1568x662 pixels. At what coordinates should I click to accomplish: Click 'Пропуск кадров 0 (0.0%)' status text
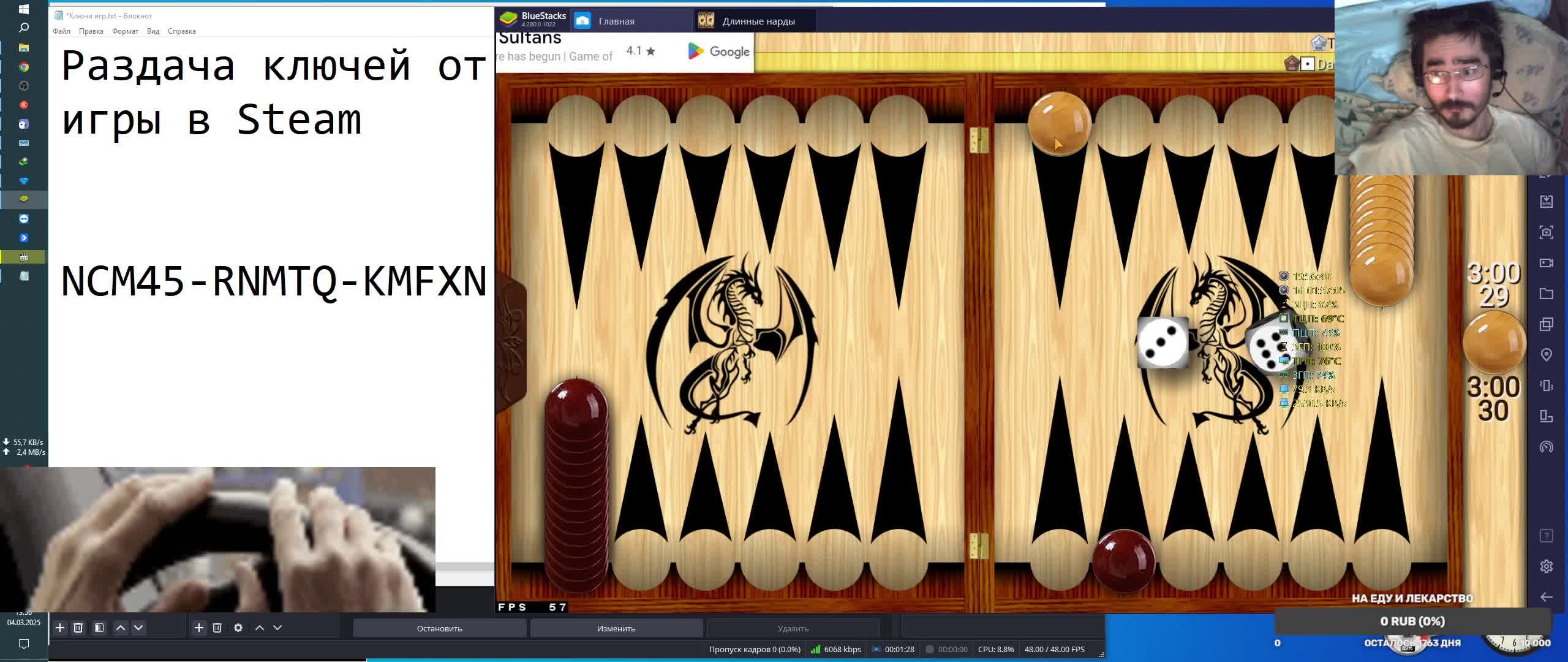755,649
